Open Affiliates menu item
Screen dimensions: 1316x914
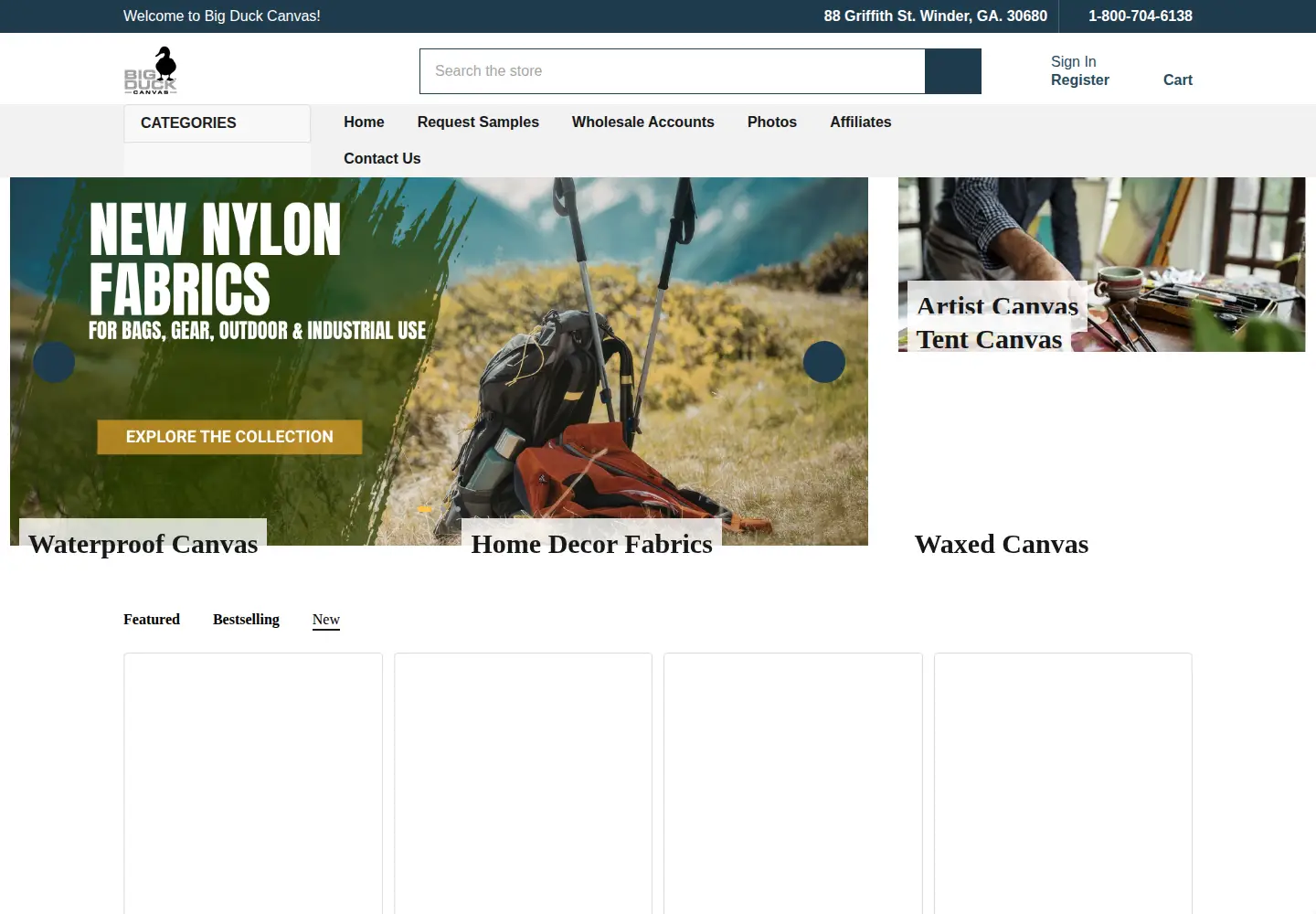[x=861, y=122]
